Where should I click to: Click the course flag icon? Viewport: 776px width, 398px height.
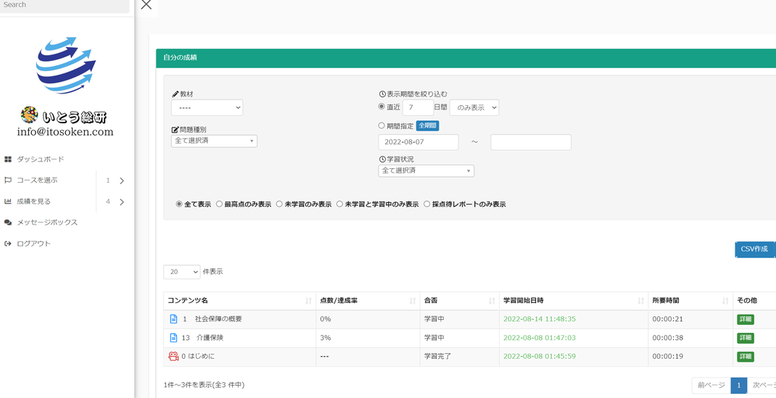pos(7,180)
